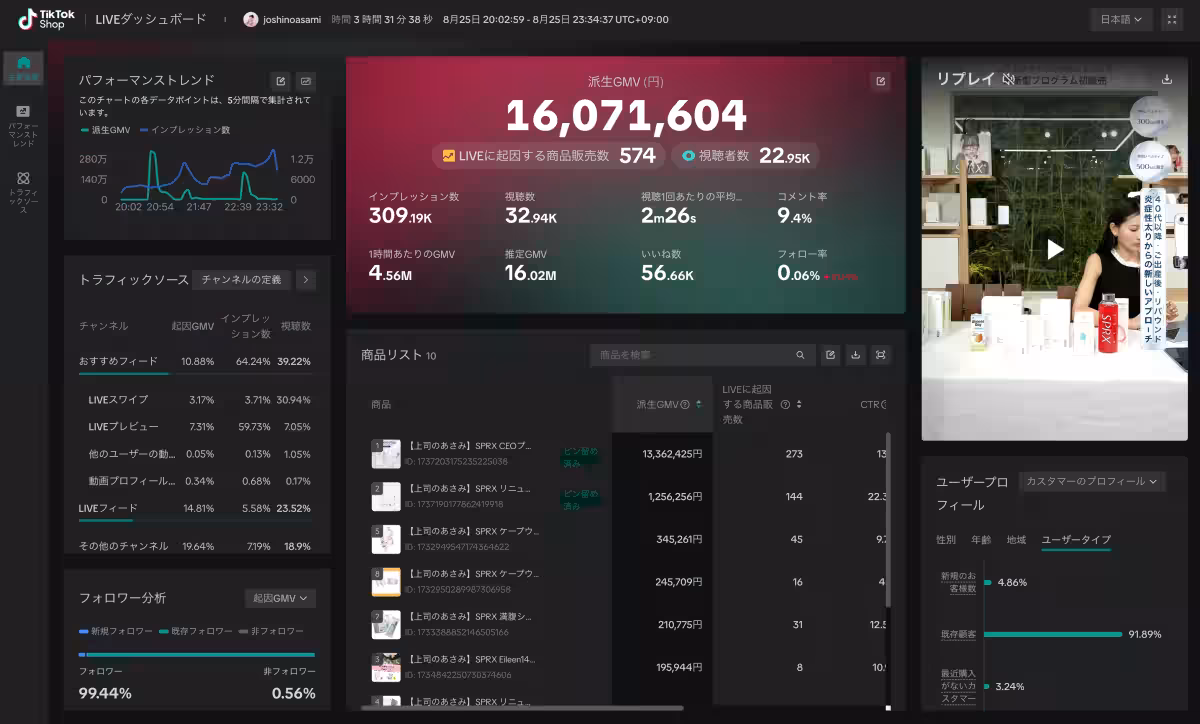Go to トラフィックソース in the sidebar

(x=23, y=192)
